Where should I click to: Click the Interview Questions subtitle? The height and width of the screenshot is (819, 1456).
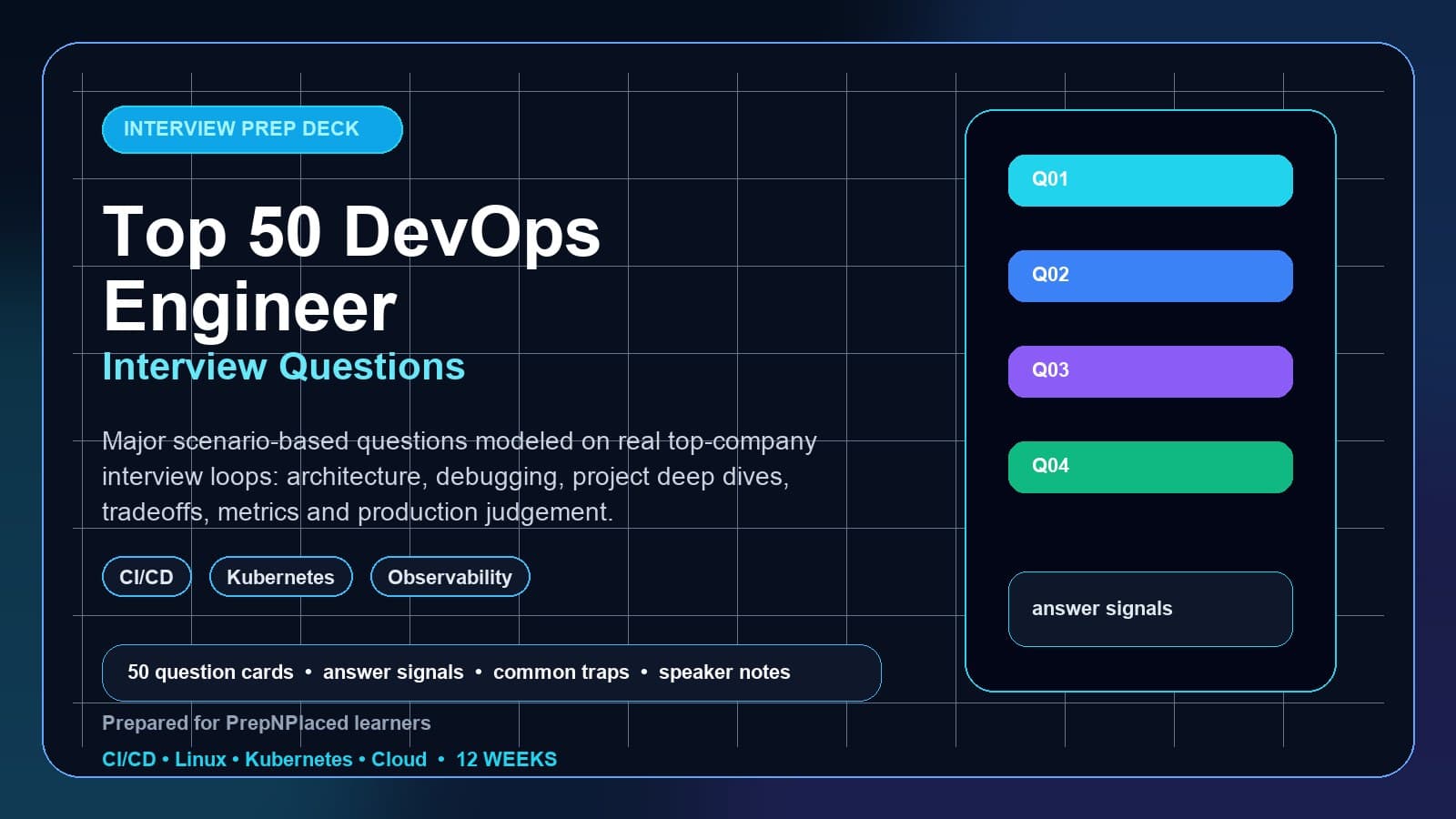click(283, 367)
